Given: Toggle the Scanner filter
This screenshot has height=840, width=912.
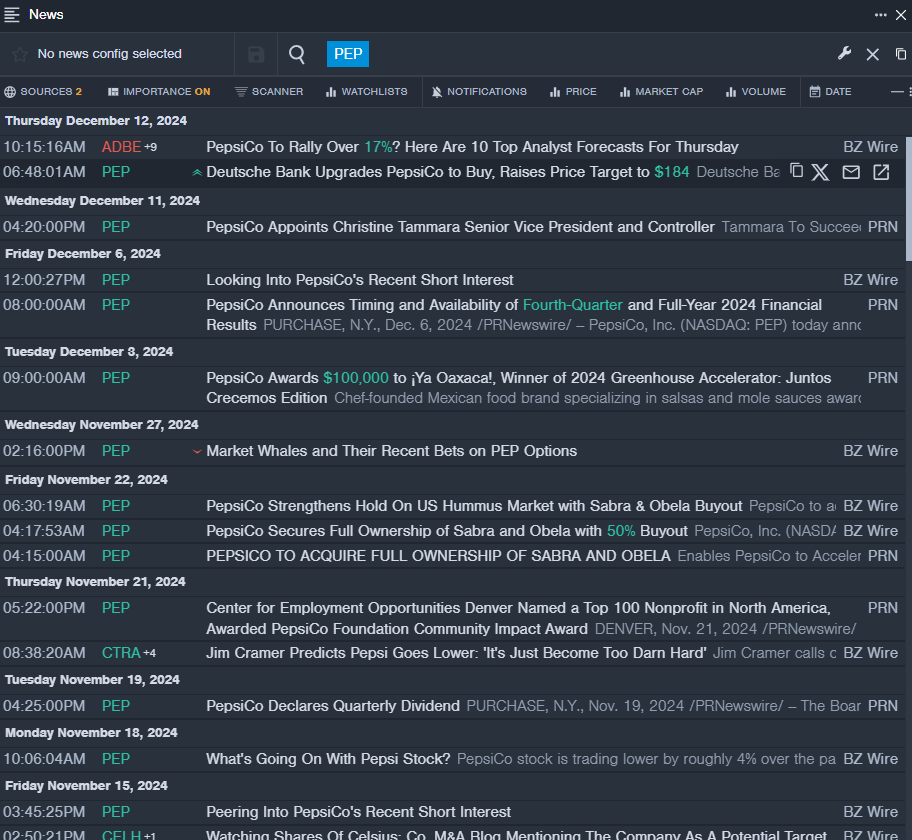Looking at the screenshot, I should [269, 92].
